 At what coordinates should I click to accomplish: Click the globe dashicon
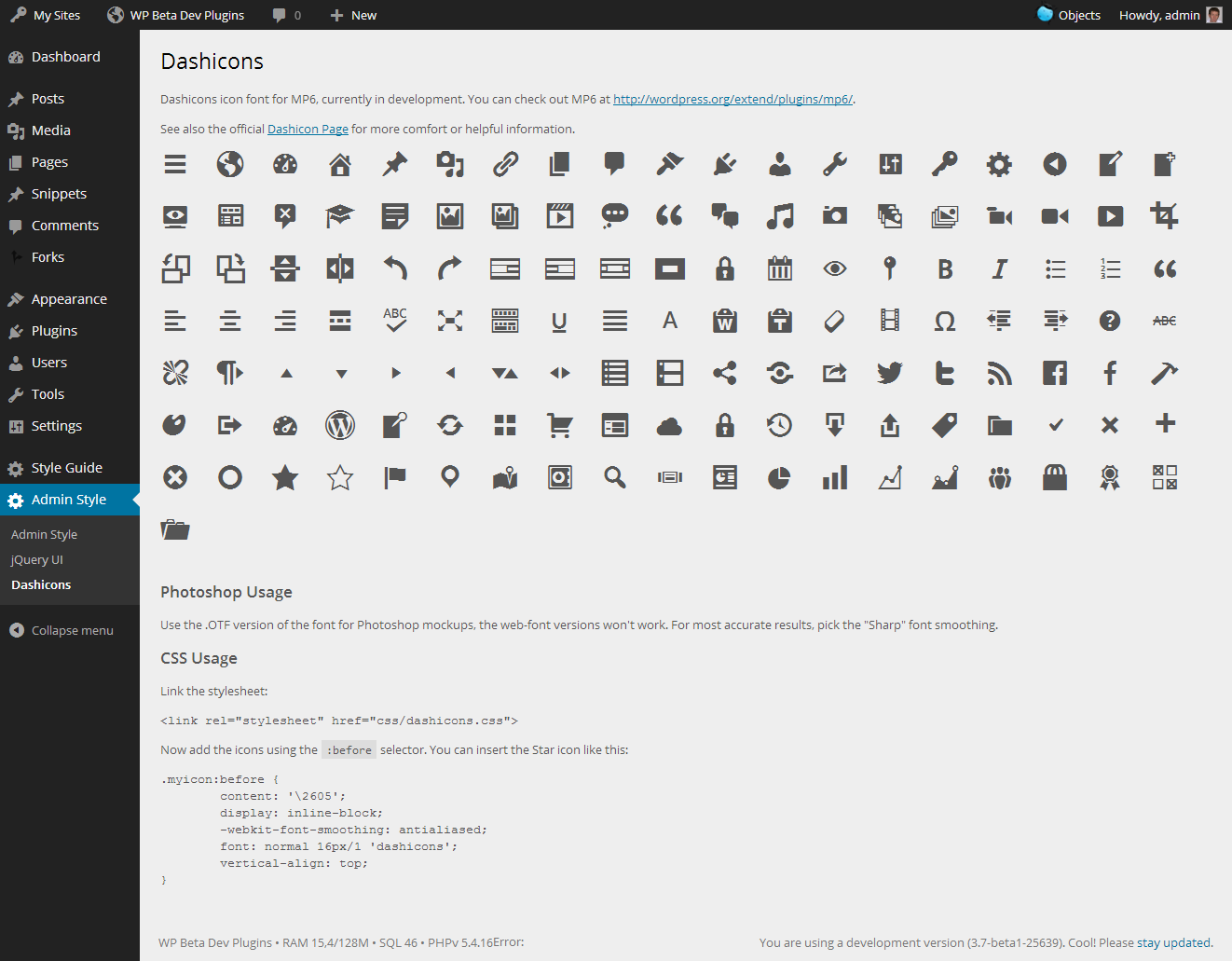(x=230, y=164)
